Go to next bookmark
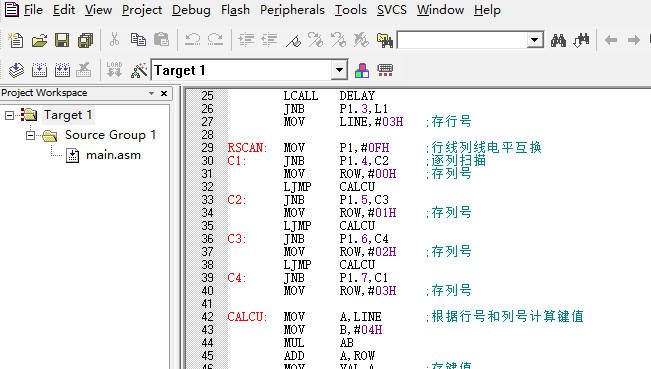 [x=316, y=40]
